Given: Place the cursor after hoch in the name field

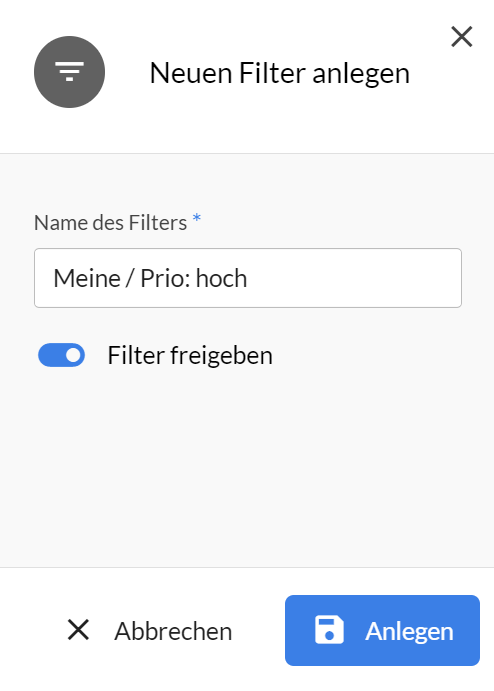Looking at the screenshot, I should pyautogui.click(x=249, y=278).
